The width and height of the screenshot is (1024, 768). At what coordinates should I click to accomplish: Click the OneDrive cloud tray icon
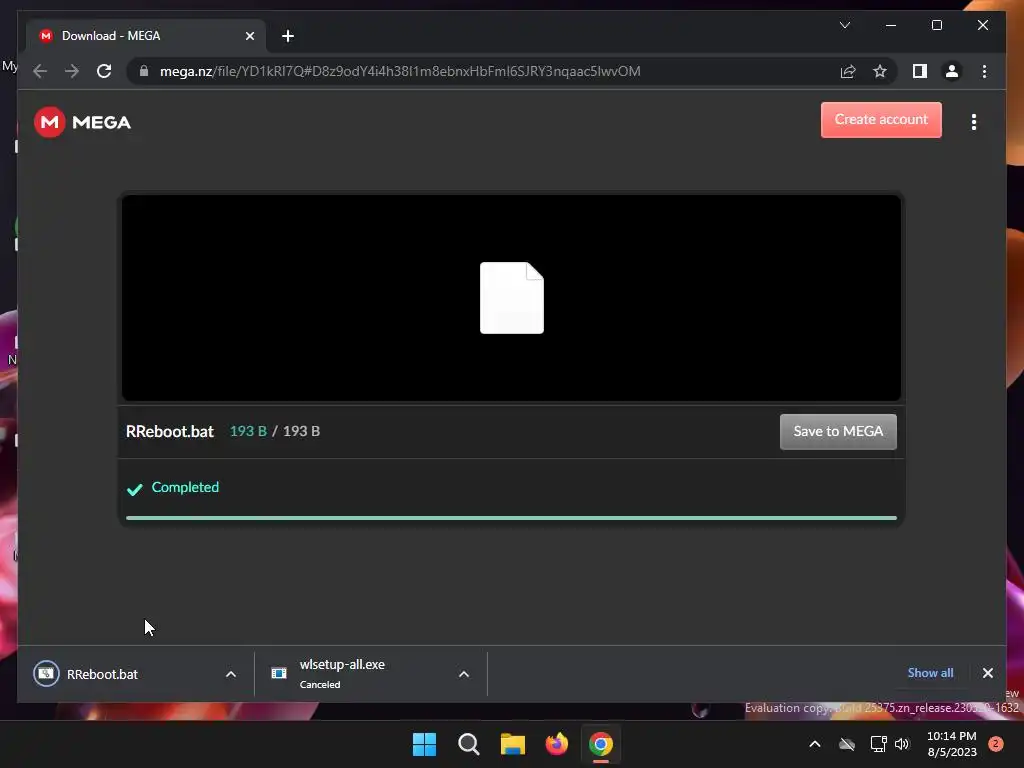847,744
